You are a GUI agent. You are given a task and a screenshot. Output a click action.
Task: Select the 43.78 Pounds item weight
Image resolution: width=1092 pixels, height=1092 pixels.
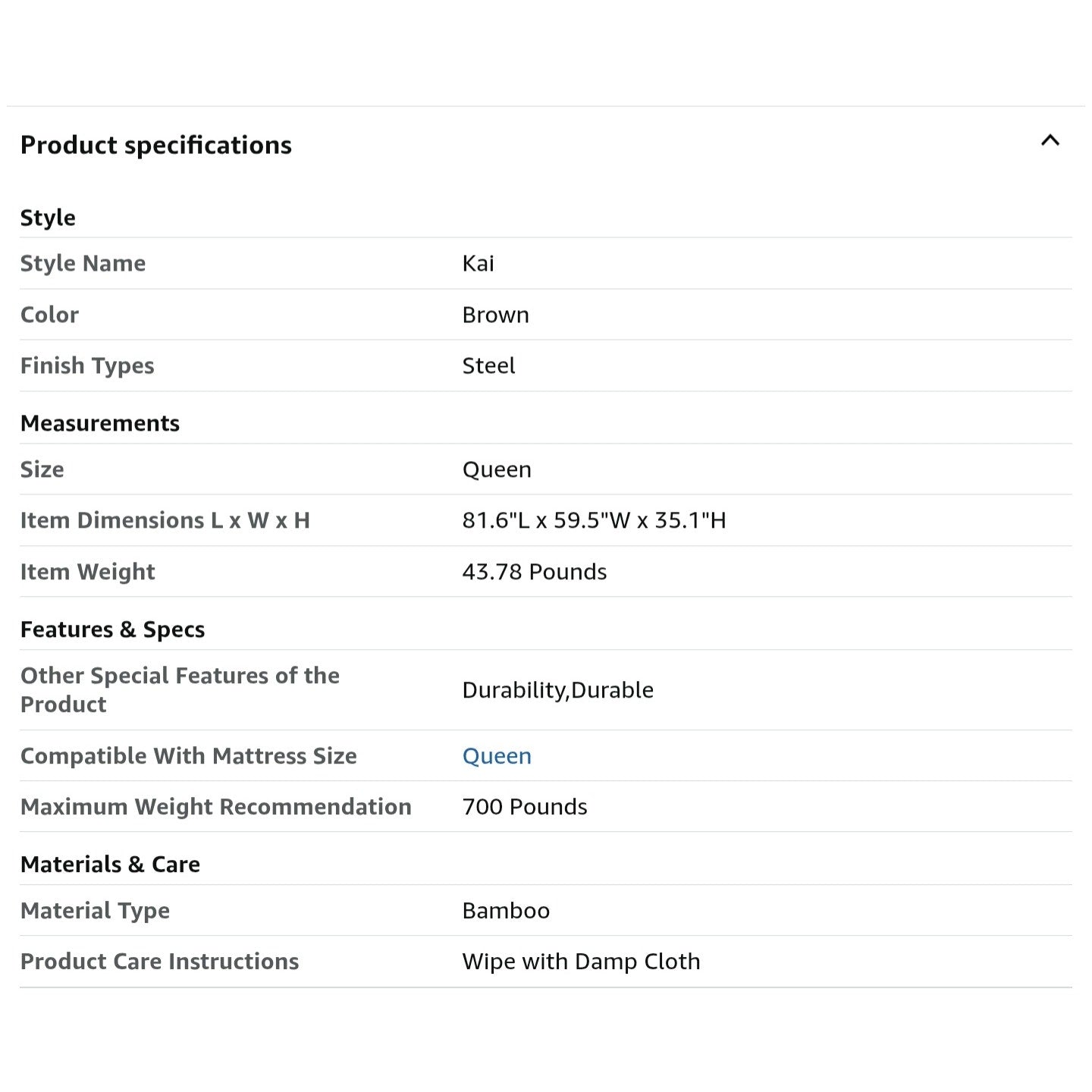click(x=534, y=572)
